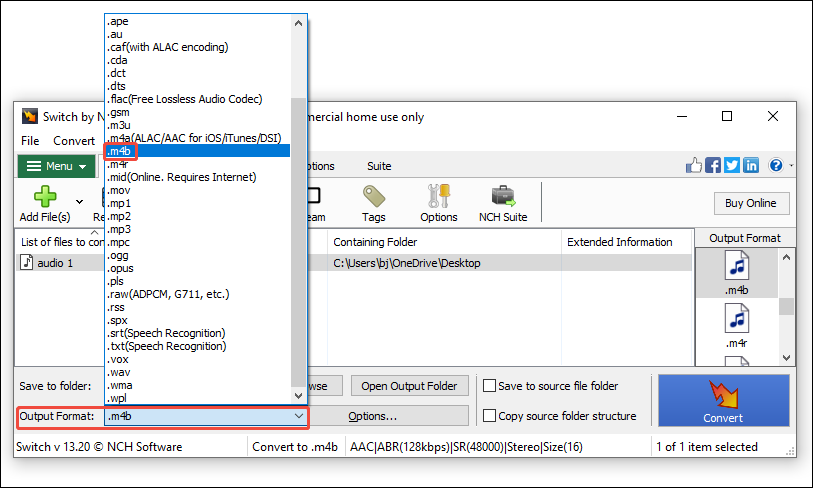Open the Tags toolbar icon
The height and width of the screenshot is (488, 813).
coord(374,197)
